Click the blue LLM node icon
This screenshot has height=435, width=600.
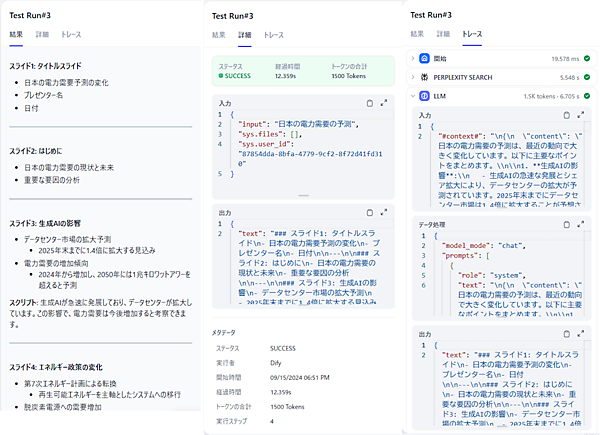coord(425,95)
